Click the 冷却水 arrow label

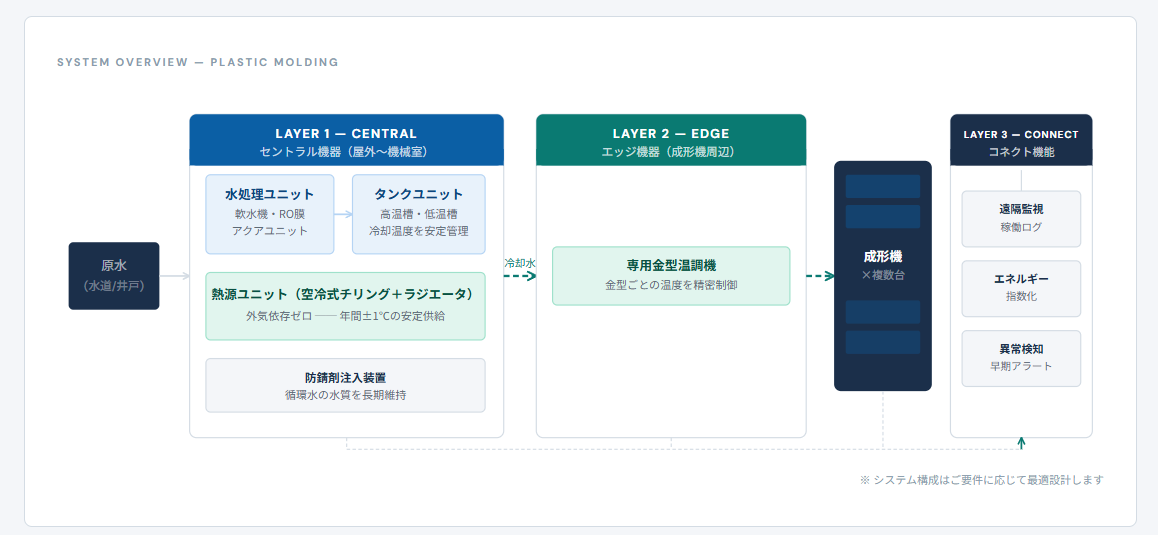pyautogui.click(x=520, y=263)
